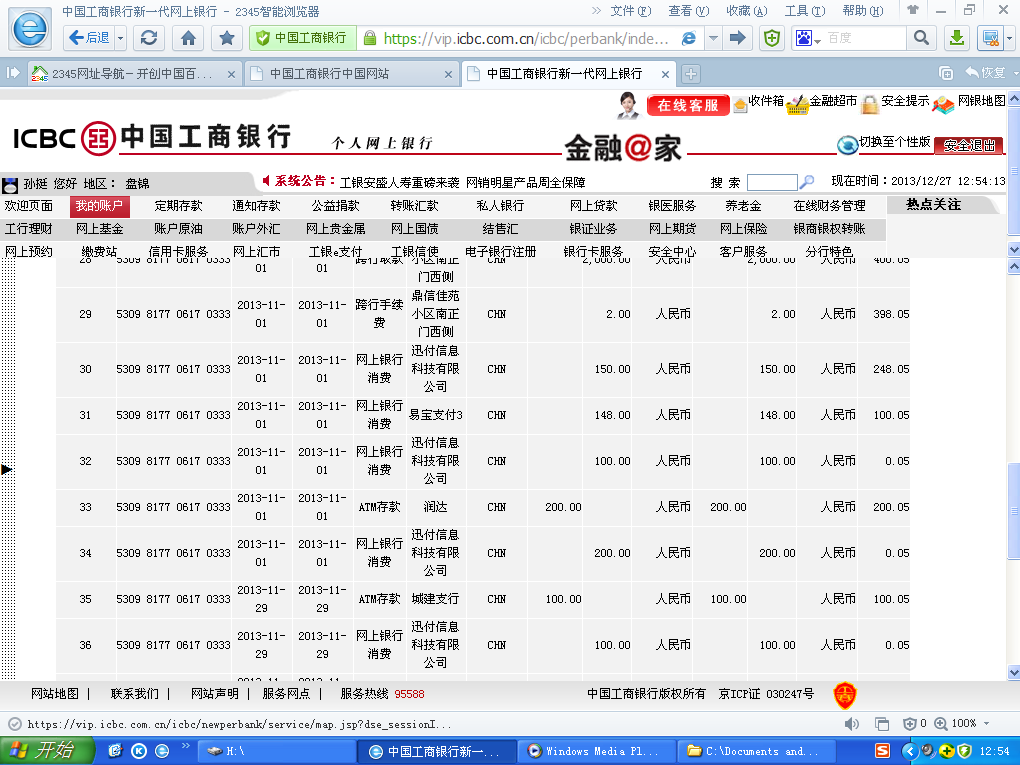This screenshot has width=1020, height=765.
Task: Click 切换至个性版 switch version icon
Action: (x=848, y=144)
